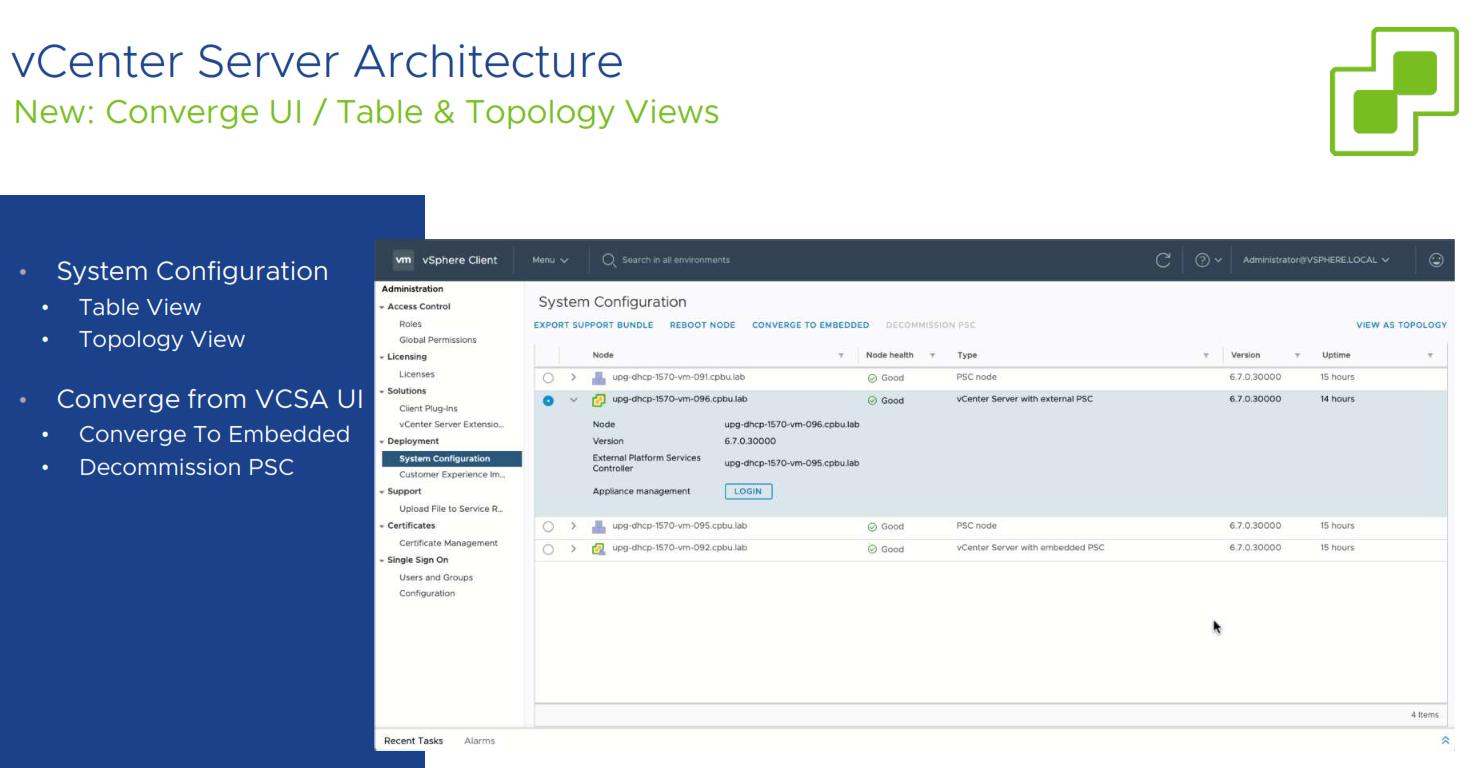Open Configuration under Single Sign On
This screenshot has height=768, width=1476.
coord(427,593)
